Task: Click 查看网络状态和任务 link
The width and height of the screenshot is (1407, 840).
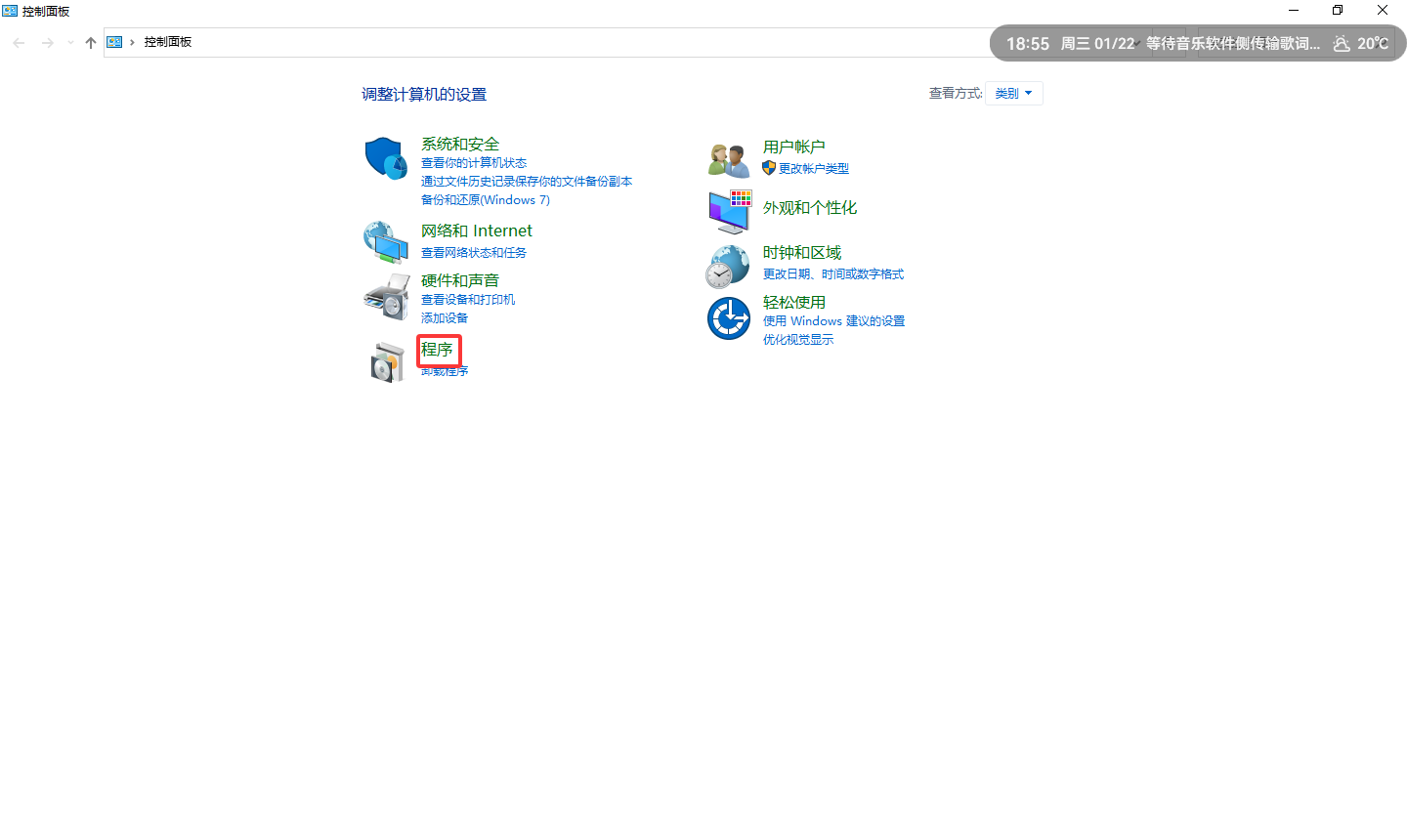Action: point(473,253)
